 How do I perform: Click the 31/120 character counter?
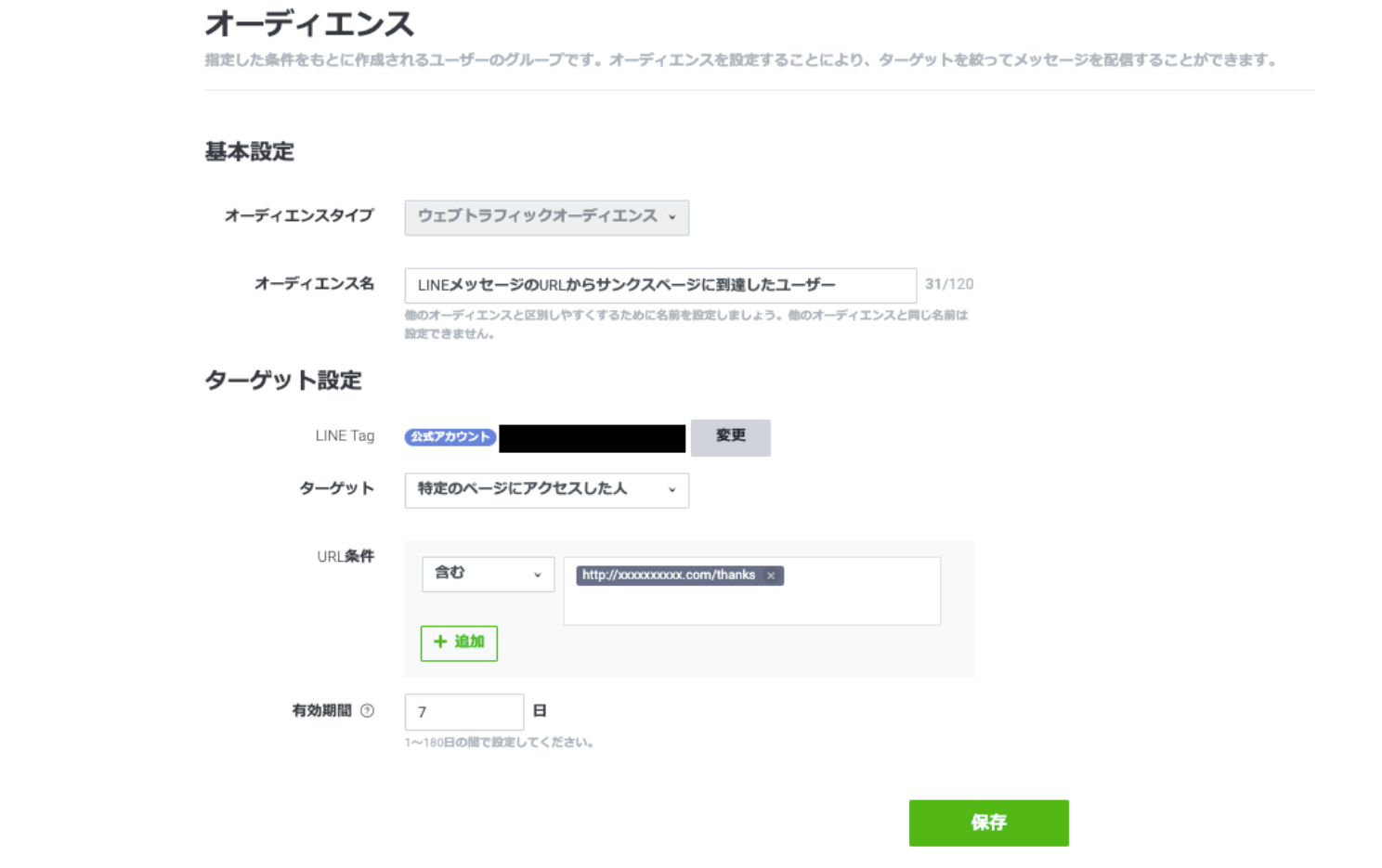(x=948, y=284)
